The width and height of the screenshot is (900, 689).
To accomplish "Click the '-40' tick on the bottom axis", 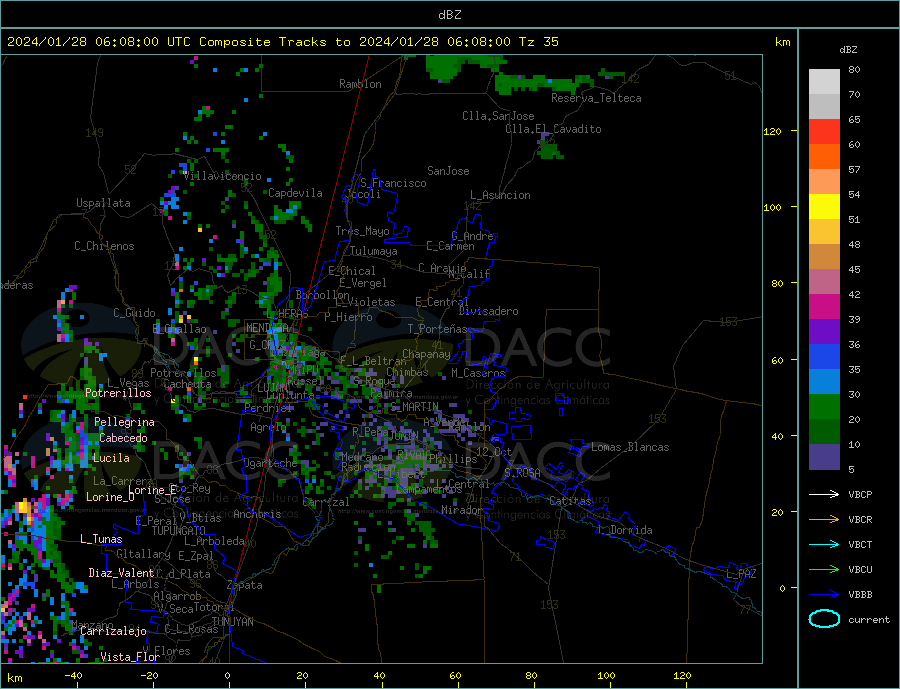I will coord(73,676).
